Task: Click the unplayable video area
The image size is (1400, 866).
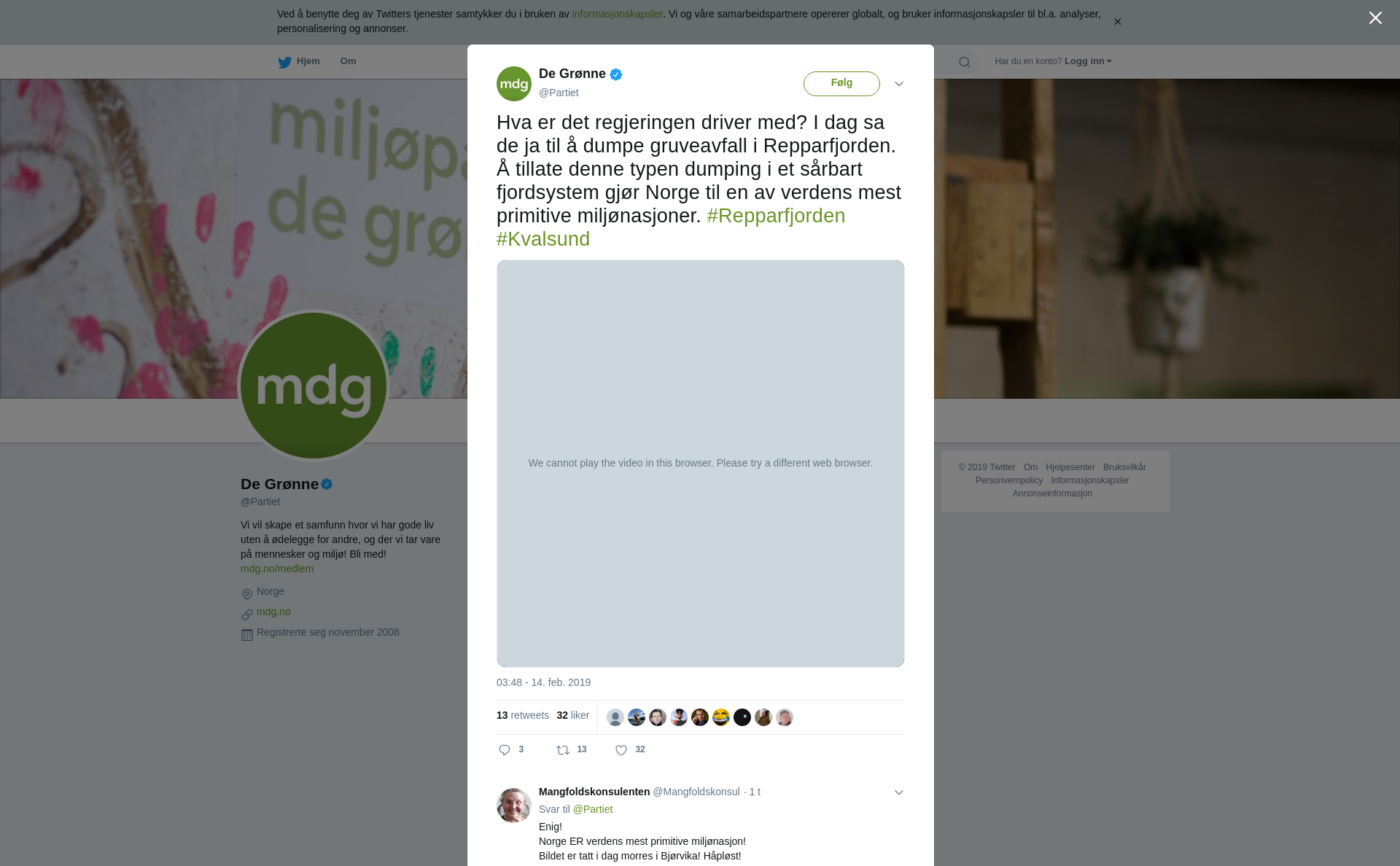Action: tap(701, 464)
